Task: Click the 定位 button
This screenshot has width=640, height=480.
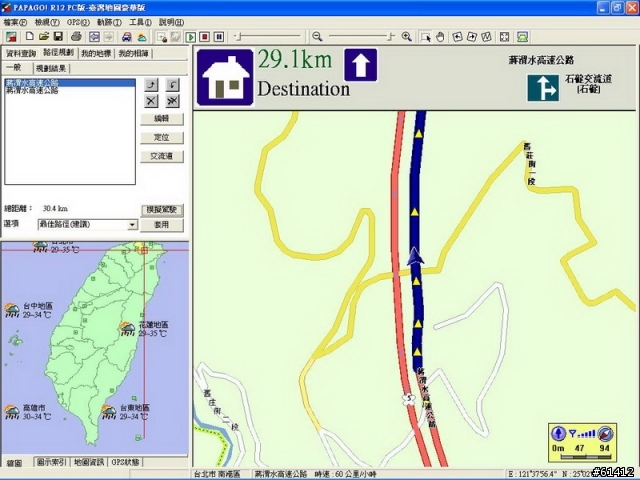Action: coord(162,138)
